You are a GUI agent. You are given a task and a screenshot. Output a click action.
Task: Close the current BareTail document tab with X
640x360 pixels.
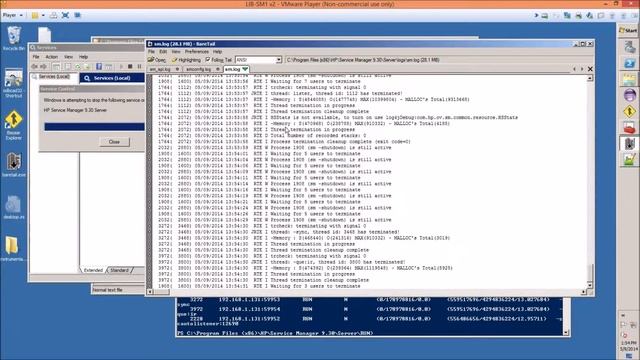(590, 69)
